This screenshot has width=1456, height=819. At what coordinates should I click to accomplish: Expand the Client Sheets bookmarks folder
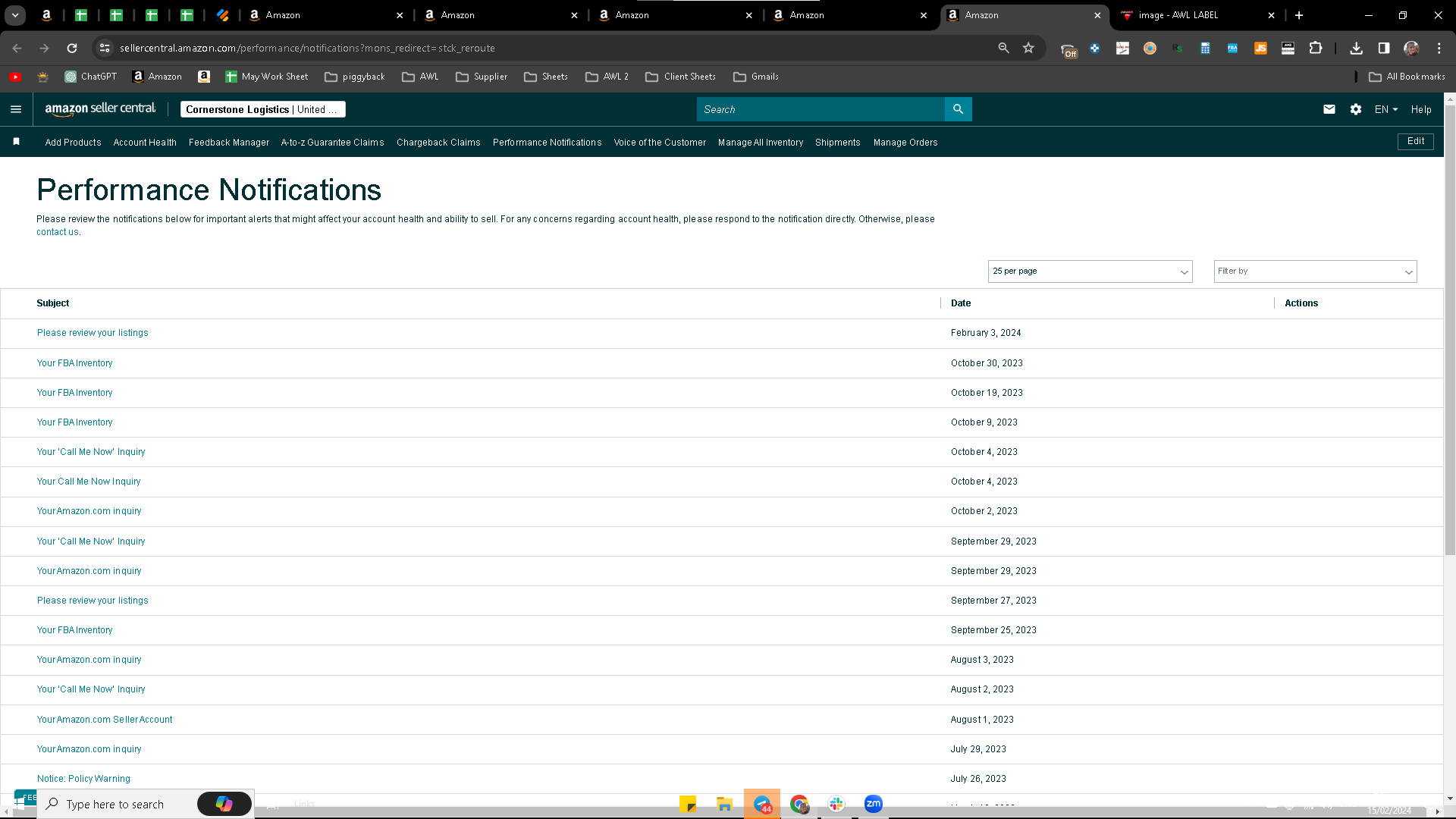click(680, 77)
